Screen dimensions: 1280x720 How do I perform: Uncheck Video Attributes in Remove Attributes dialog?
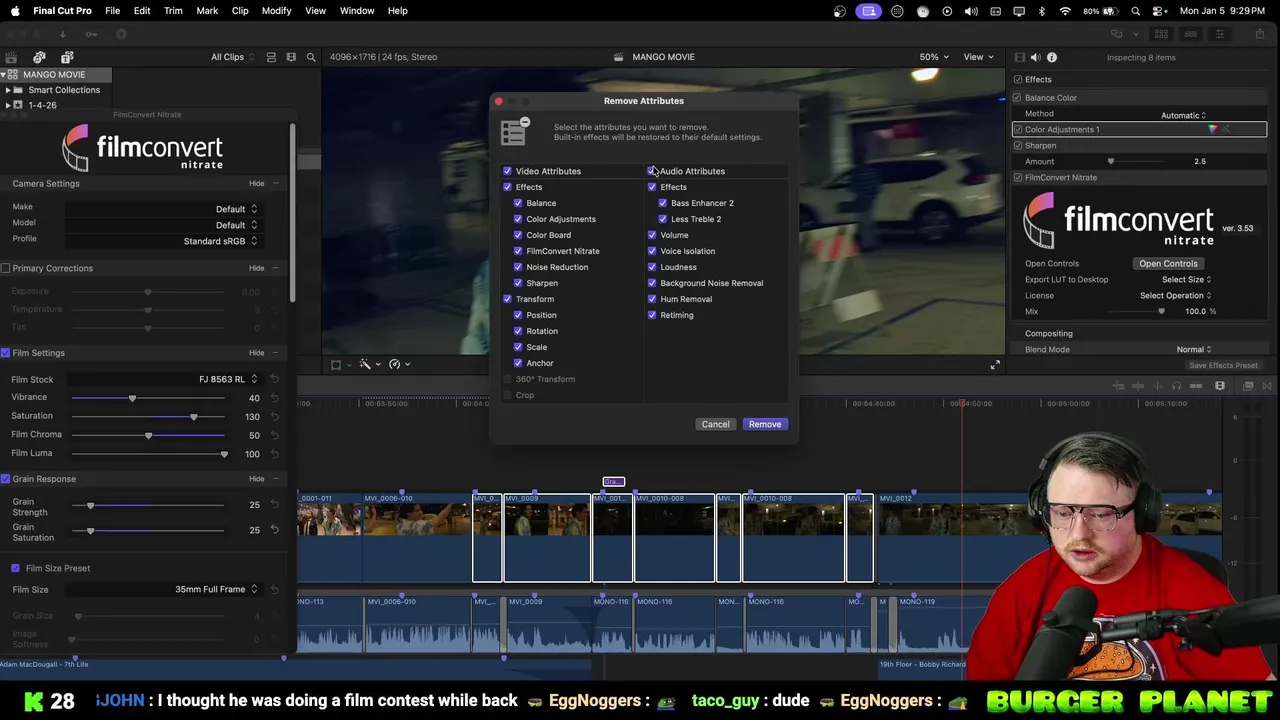tap(507, 171)
